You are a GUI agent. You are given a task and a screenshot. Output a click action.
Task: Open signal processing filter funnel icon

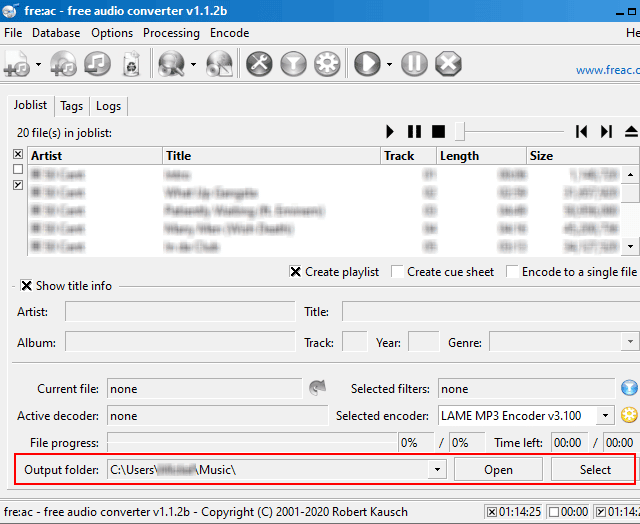coord(293,64)
